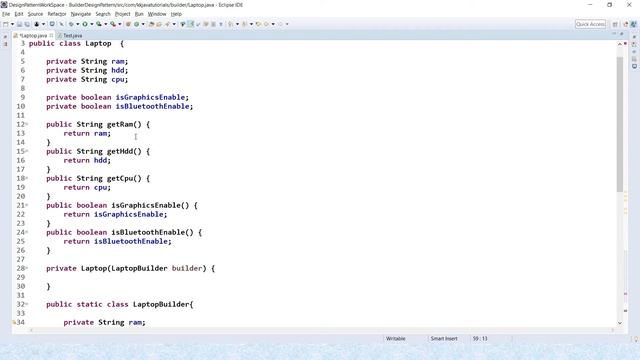Click the Search toolbar icon
This screenshot has width=640, height=360.
coord(167,24)
